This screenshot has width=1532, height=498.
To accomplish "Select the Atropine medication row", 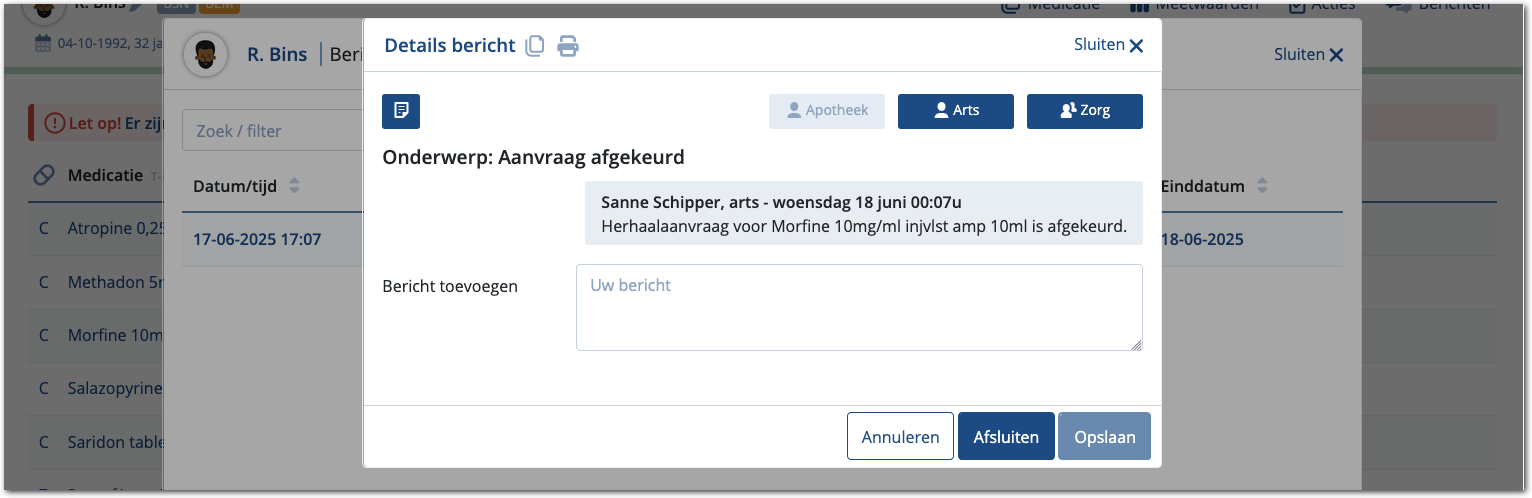I will [x=100, y=228].
